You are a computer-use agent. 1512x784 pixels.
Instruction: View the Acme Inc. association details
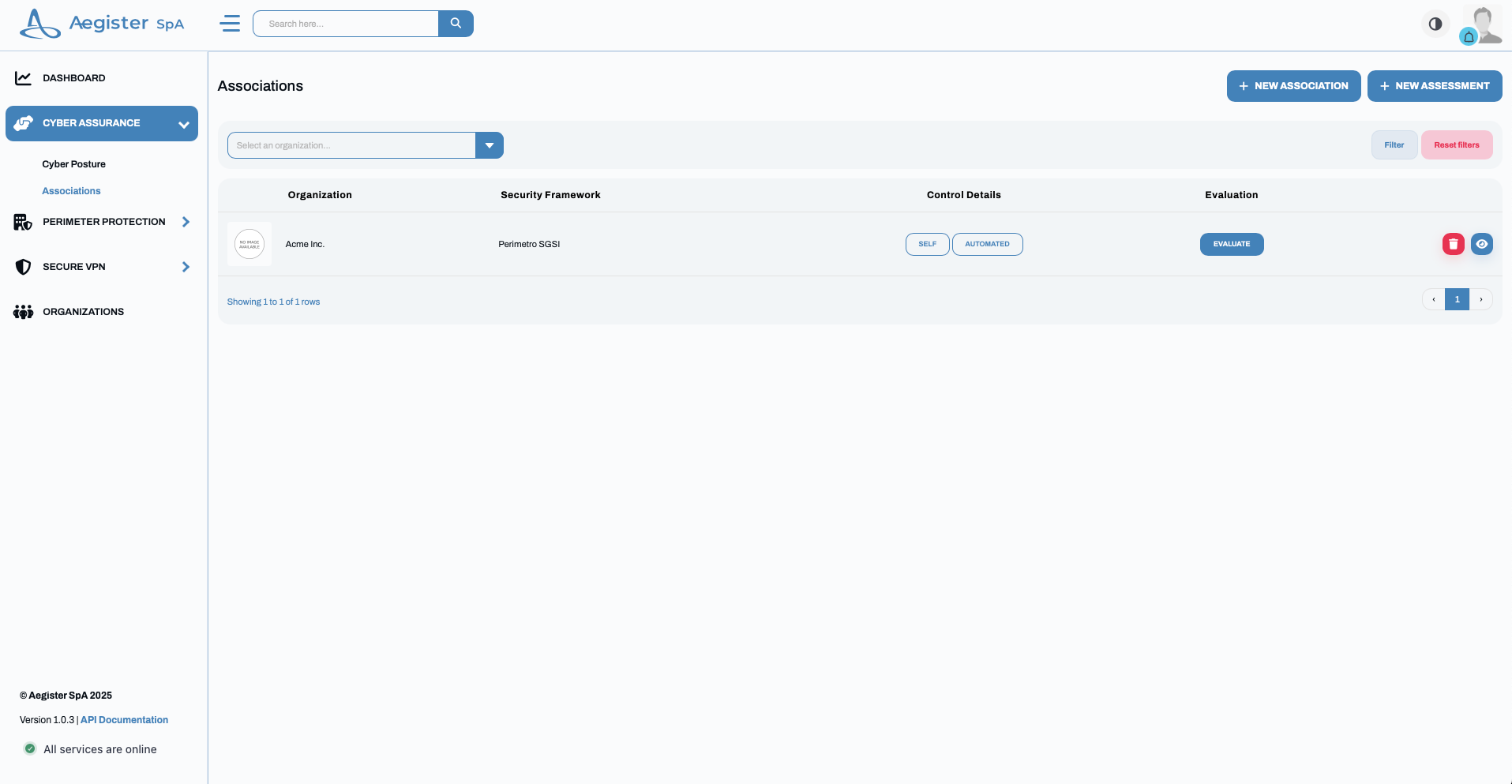1481,244
